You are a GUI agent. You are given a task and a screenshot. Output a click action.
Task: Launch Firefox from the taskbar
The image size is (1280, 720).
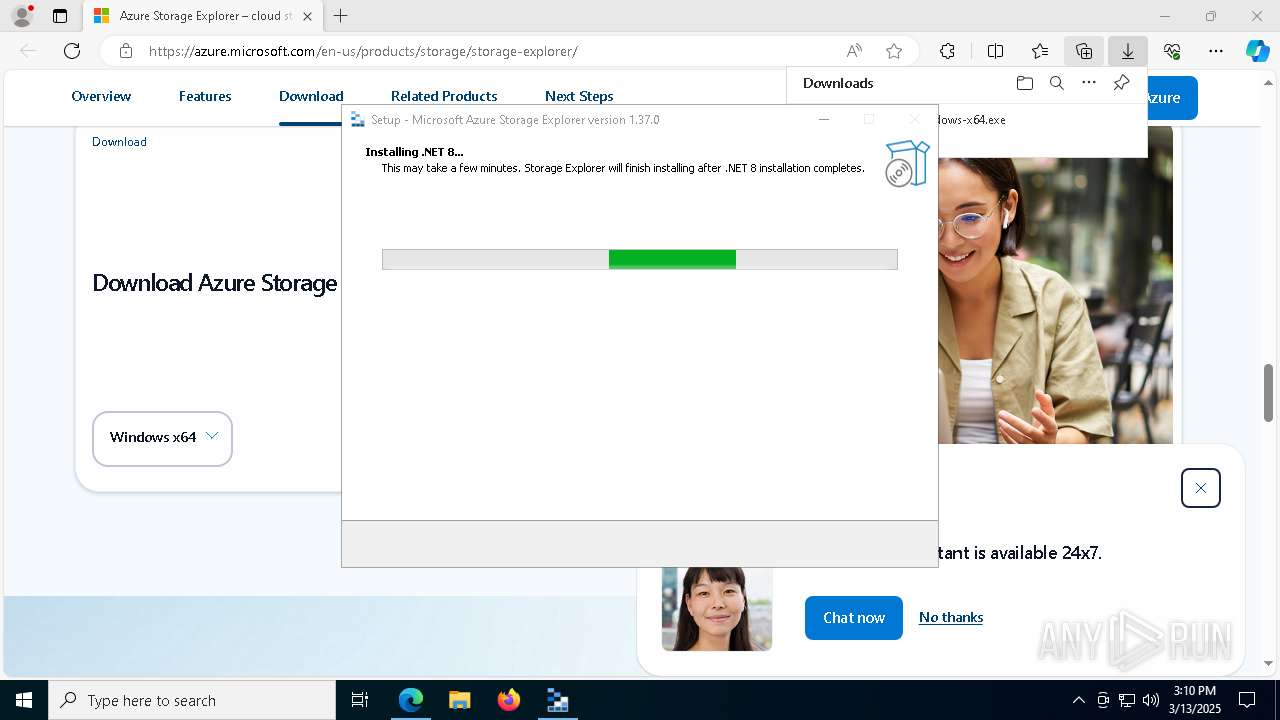pyautogui.click(x=509, y=700)
